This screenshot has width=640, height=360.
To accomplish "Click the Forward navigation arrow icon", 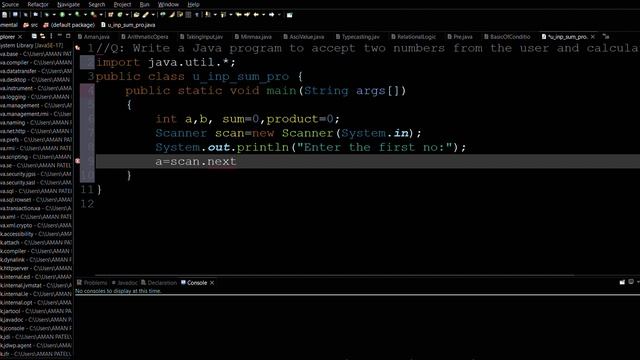I will pos(271,15).
